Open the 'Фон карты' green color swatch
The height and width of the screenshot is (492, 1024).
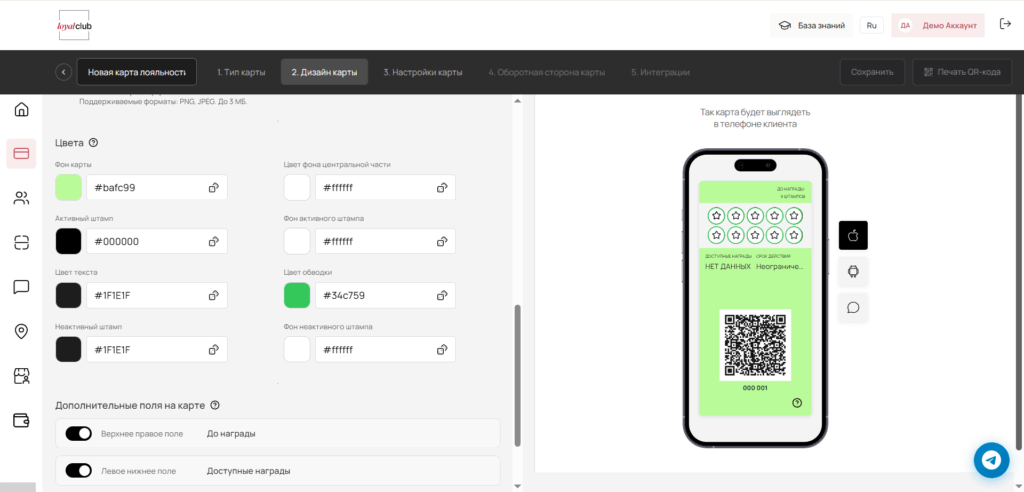(x=68, y=187)
